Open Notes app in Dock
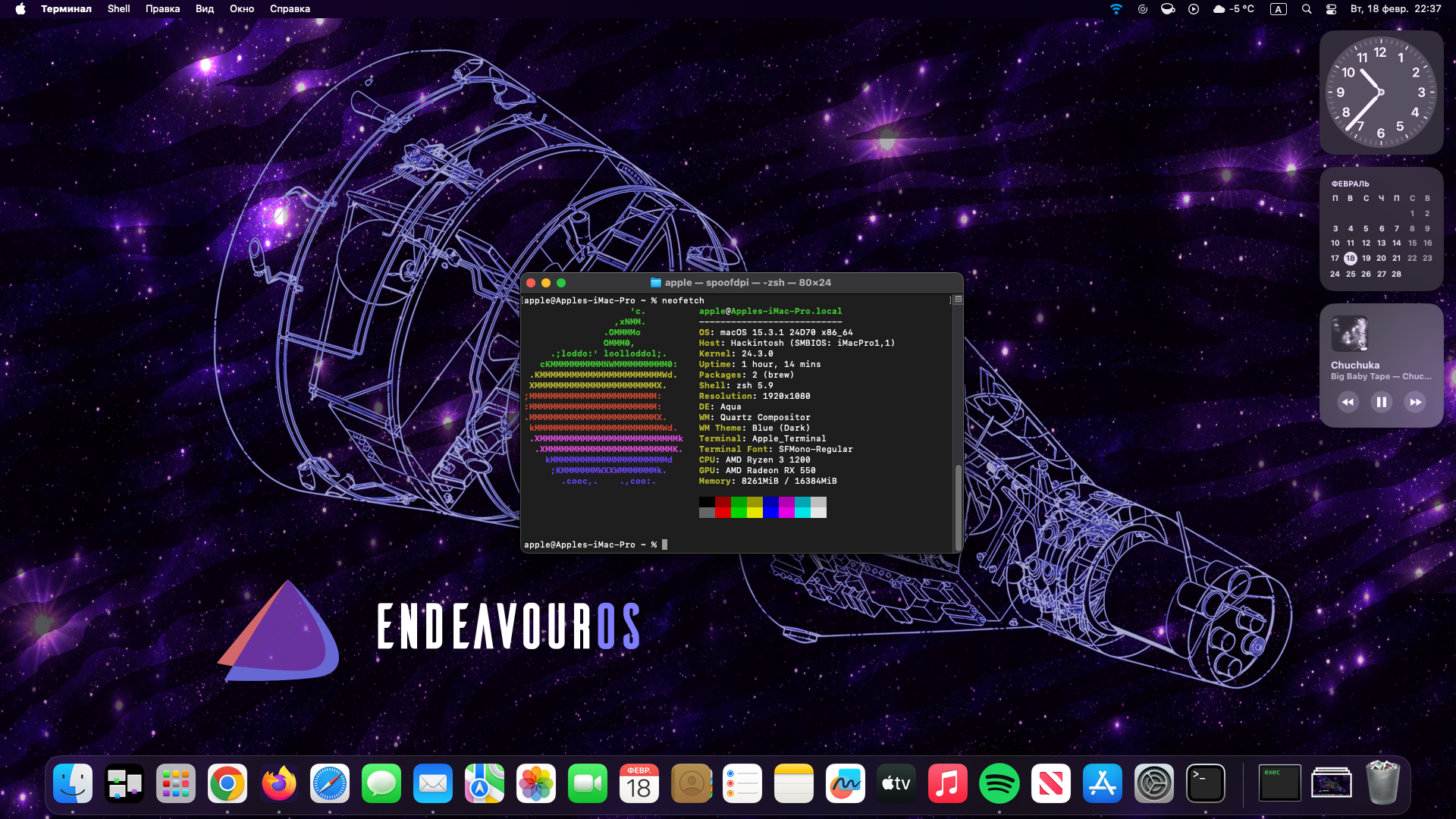The width and height of the screenshot is (1456, 819). (794, 783)
